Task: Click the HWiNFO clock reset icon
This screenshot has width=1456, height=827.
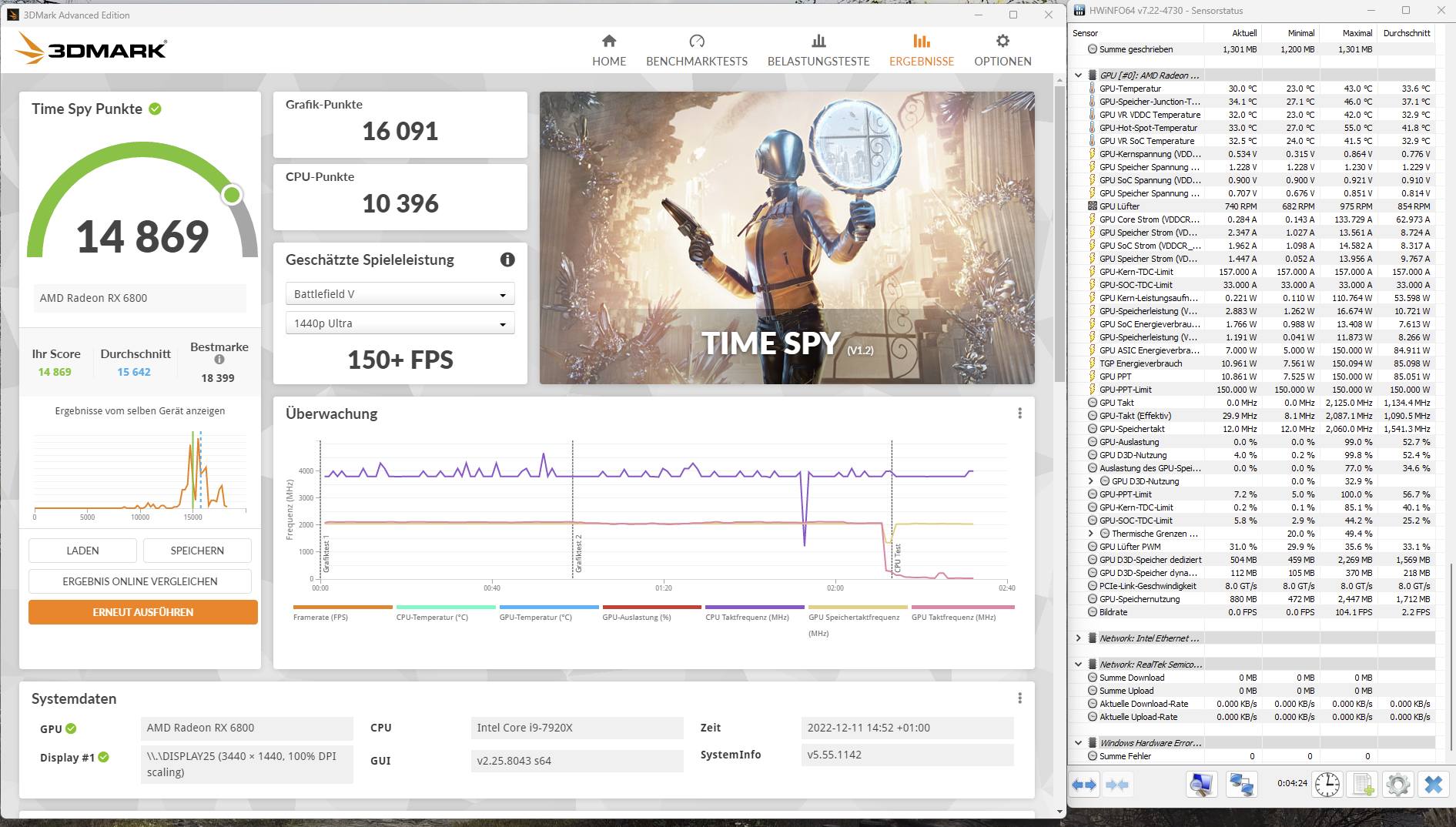Action: (x=1327, y=785)
